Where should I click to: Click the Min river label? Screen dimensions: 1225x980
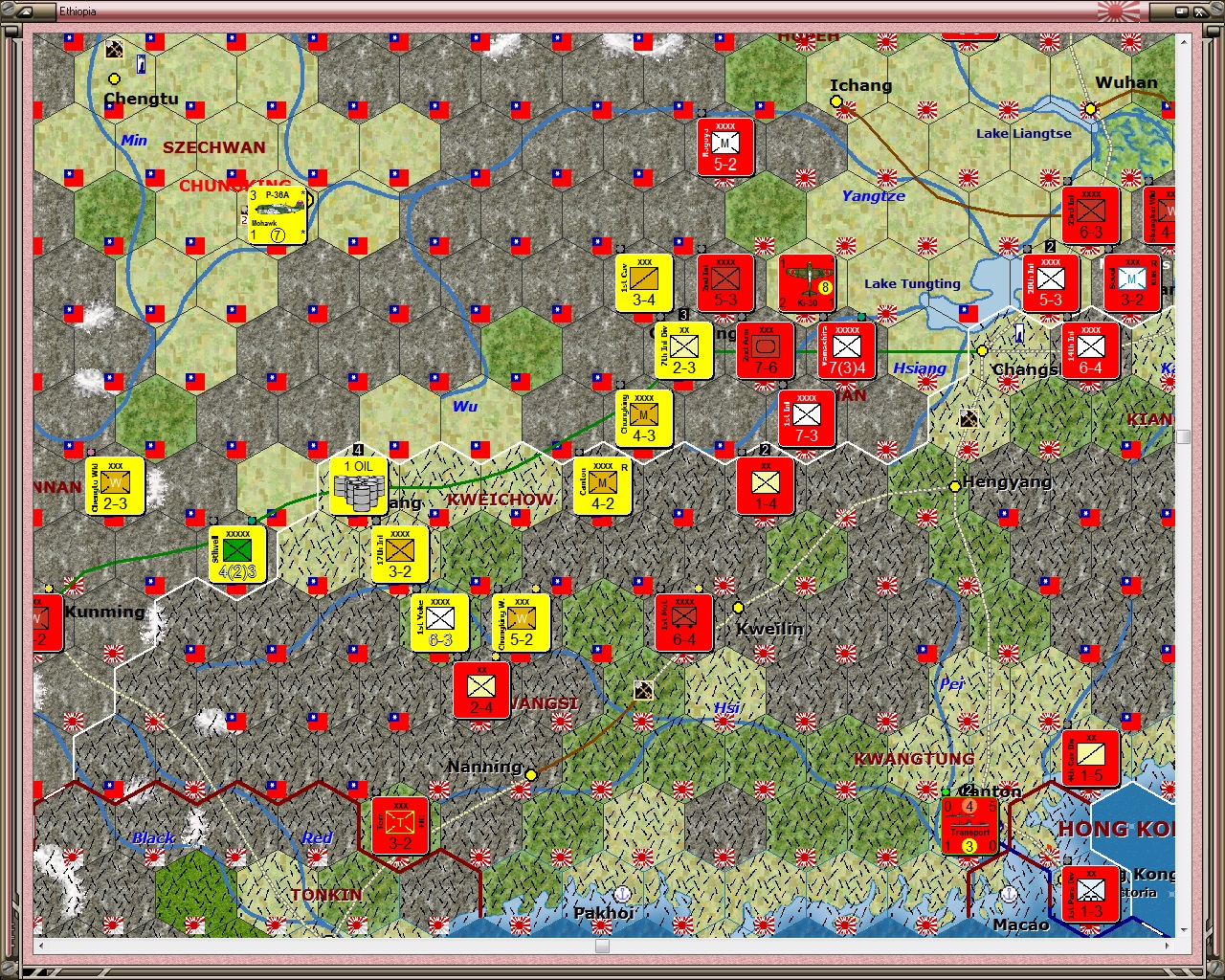(134, 140)
